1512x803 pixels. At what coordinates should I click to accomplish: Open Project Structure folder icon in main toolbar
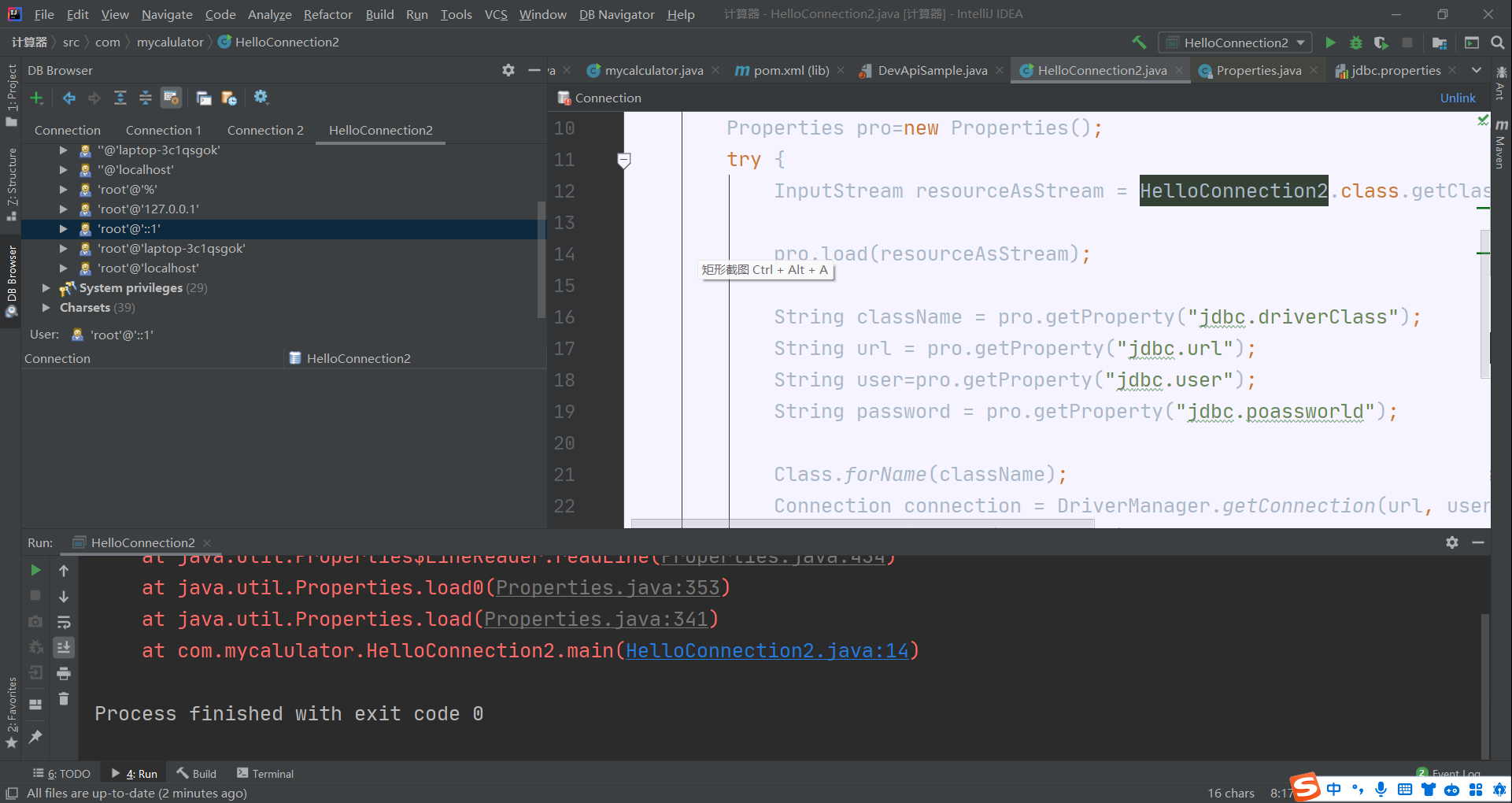click(x=1440, y=43)
